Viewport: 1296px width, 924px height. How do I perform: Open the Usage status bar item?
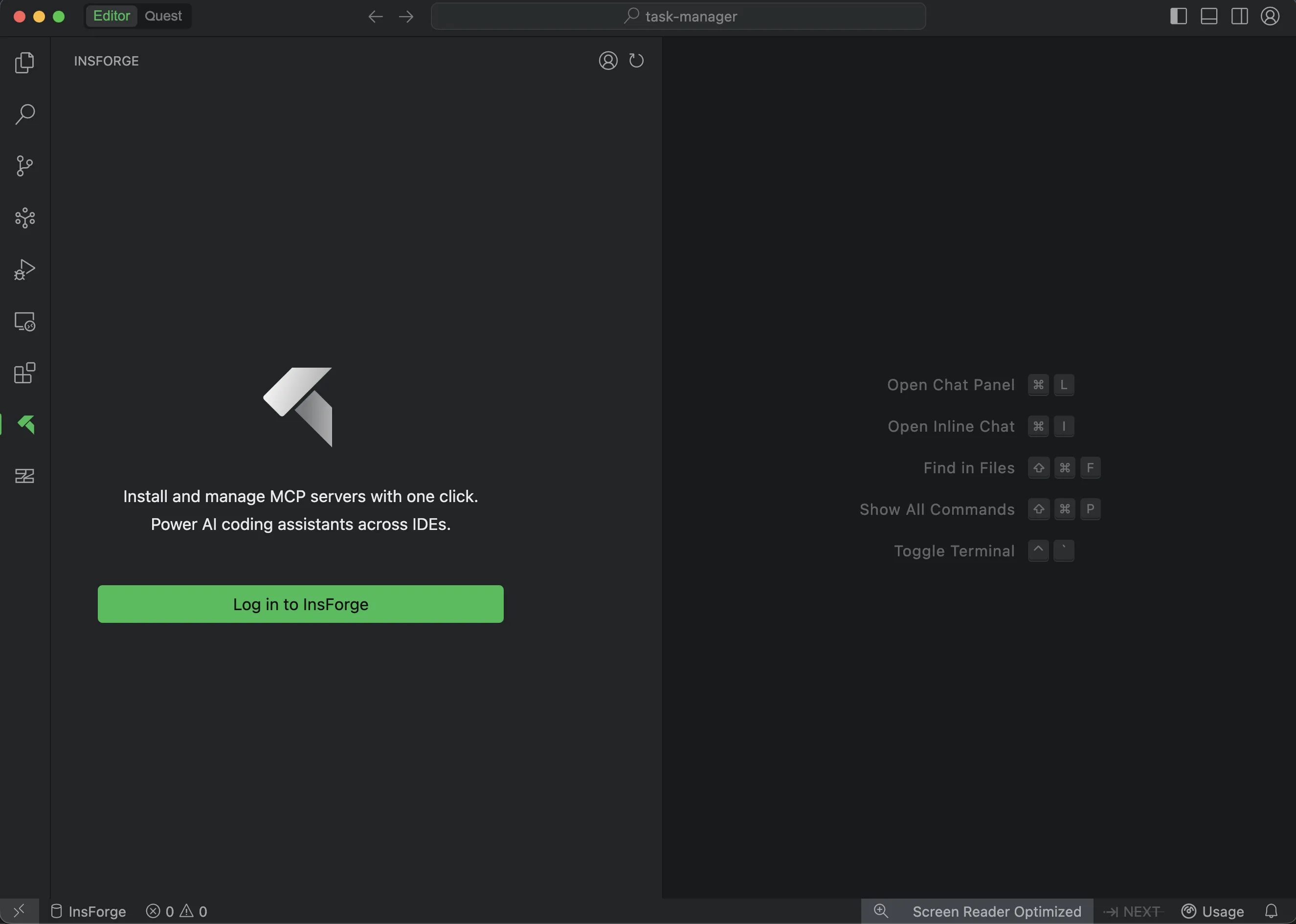coord(1213,911)
